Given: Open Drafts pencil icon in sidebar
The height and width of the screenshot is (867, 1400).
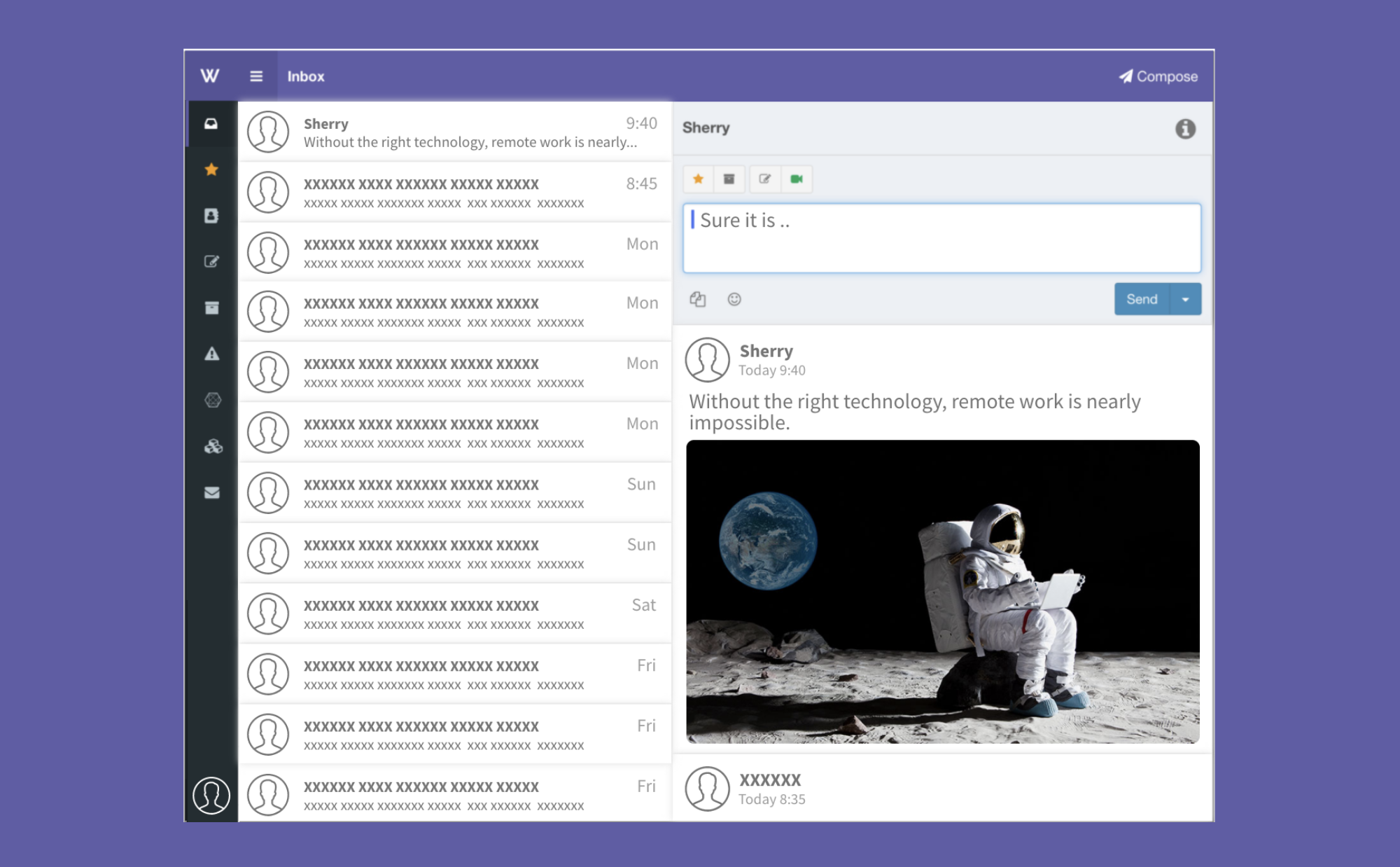Looking at the screenshot, I should coord(211,261).
